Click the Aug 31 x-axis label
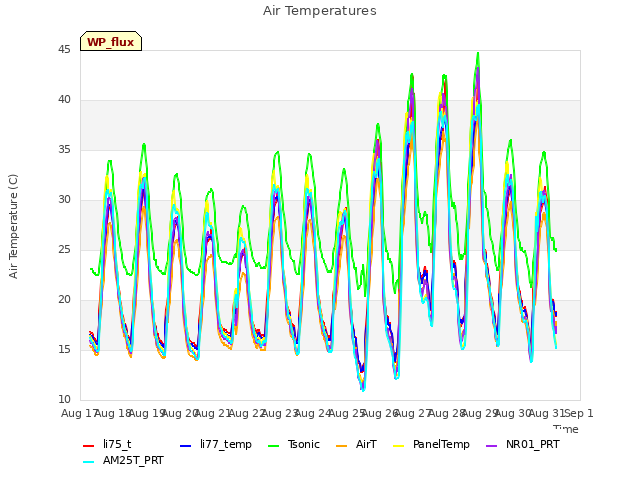Image resolution: width=640 pixels, height=480 pixels. click(x=547, y=413)
